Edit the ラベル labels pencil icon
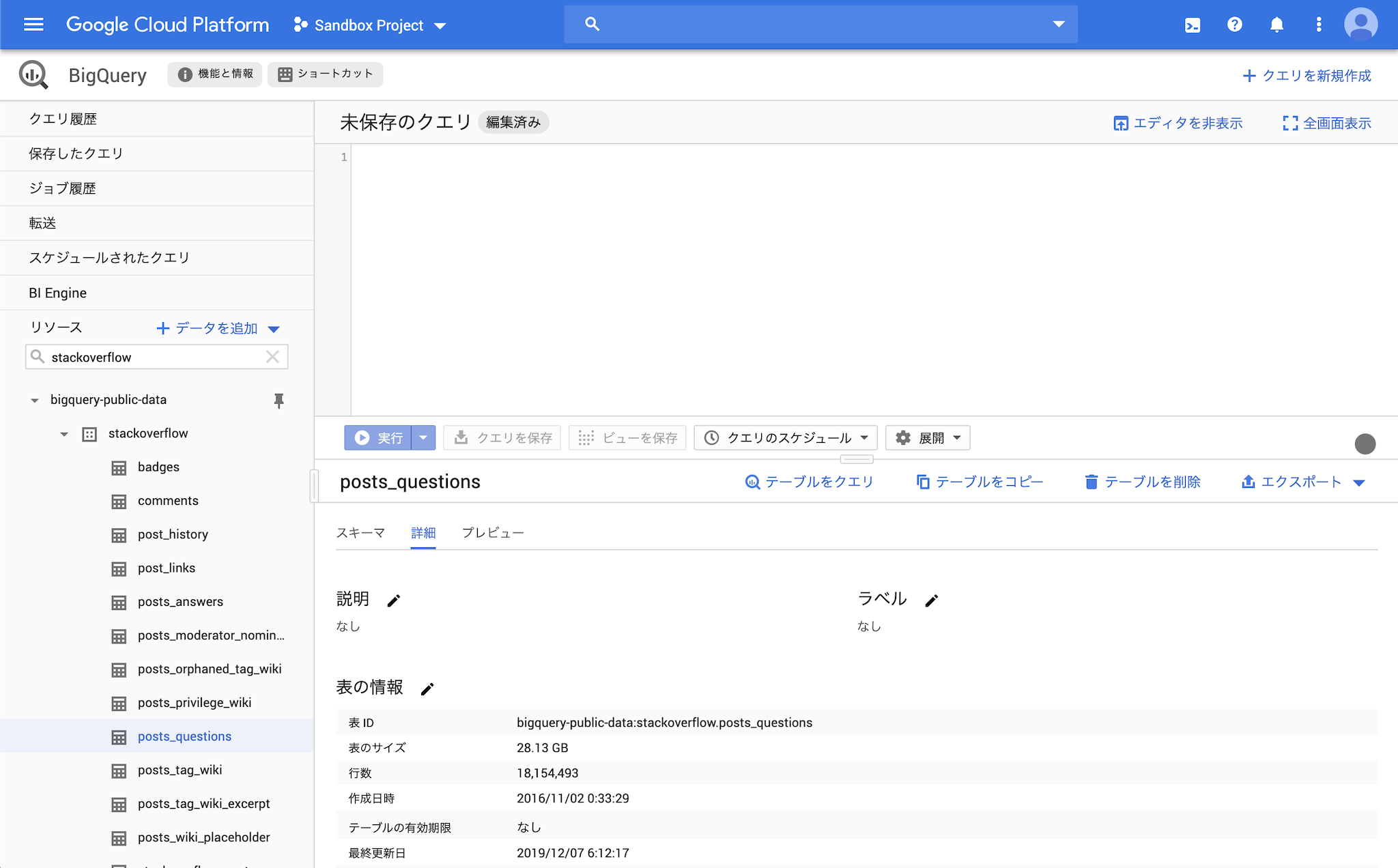 coord(932,601)
